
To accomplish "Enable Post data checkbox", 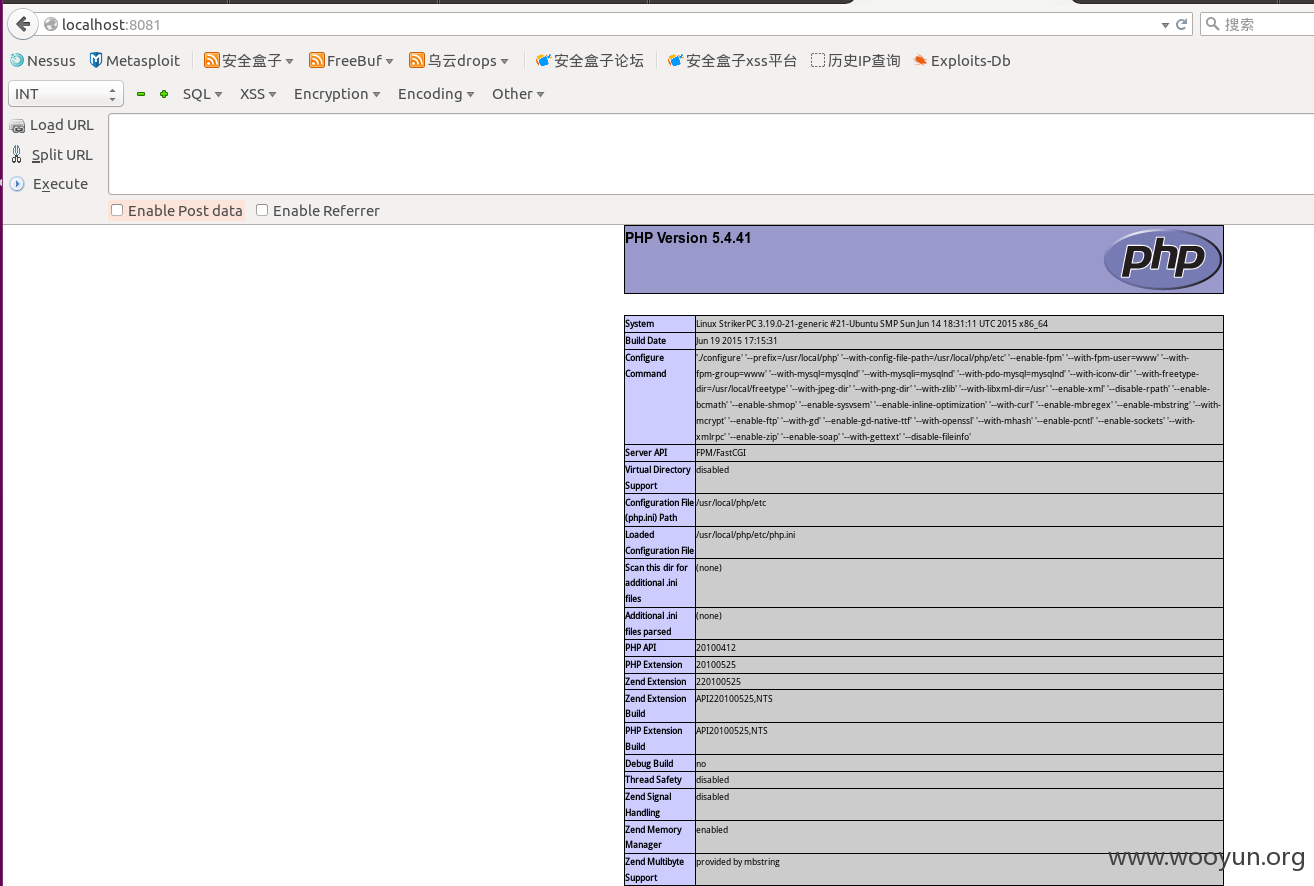I will point(117,210).
